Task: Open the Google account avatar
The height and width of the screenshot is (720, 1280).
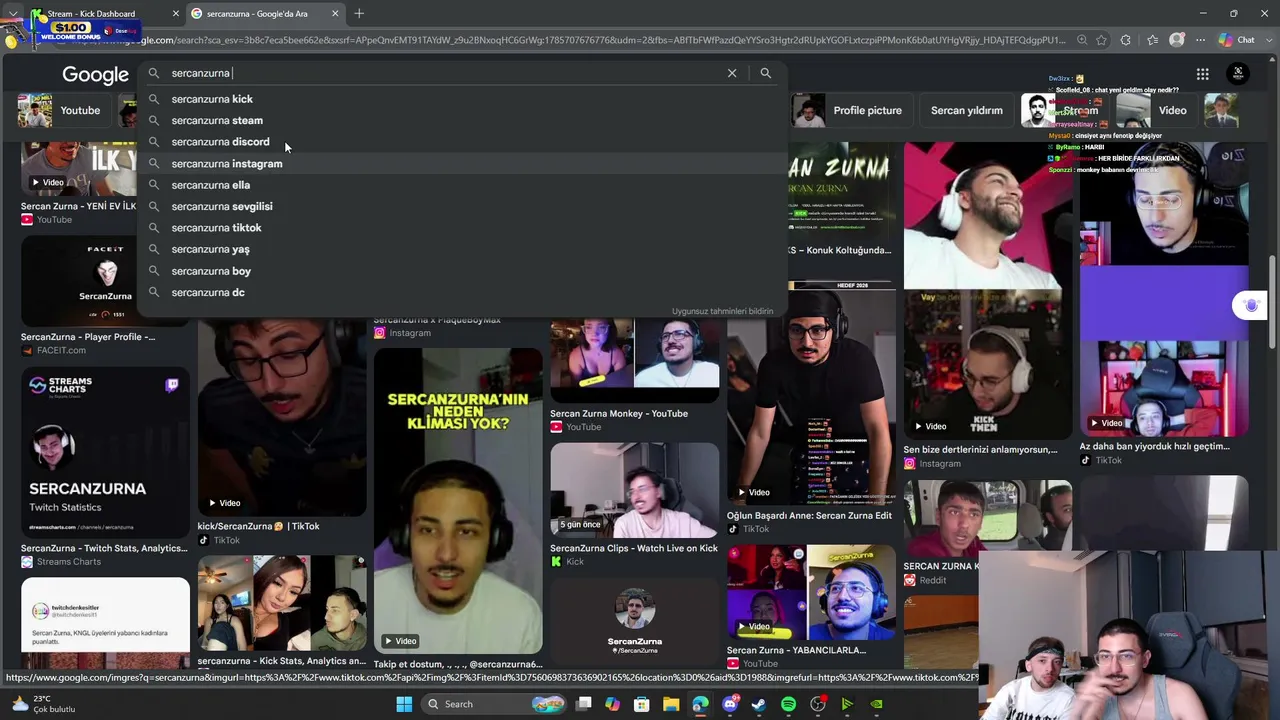Action: click(x=1238, y=73)
